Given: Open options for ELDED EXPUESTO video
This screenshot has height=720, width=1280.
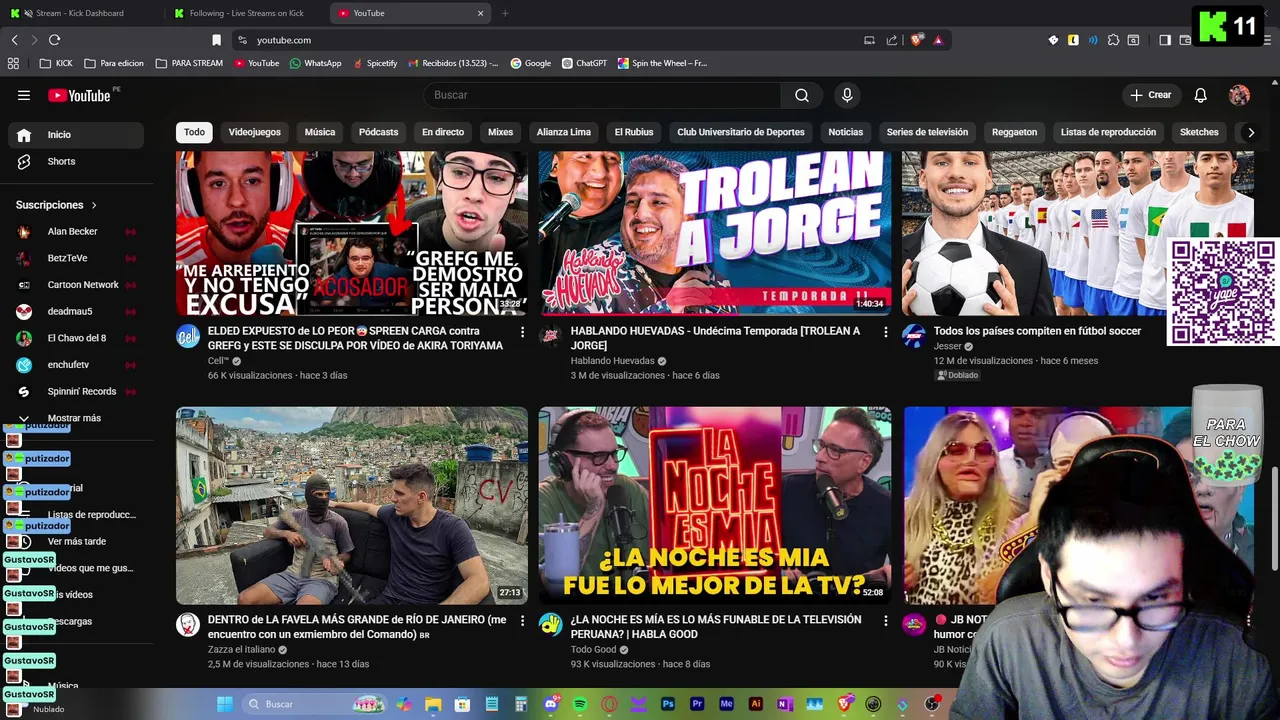Looking at the screenshot, I should 522,332.
